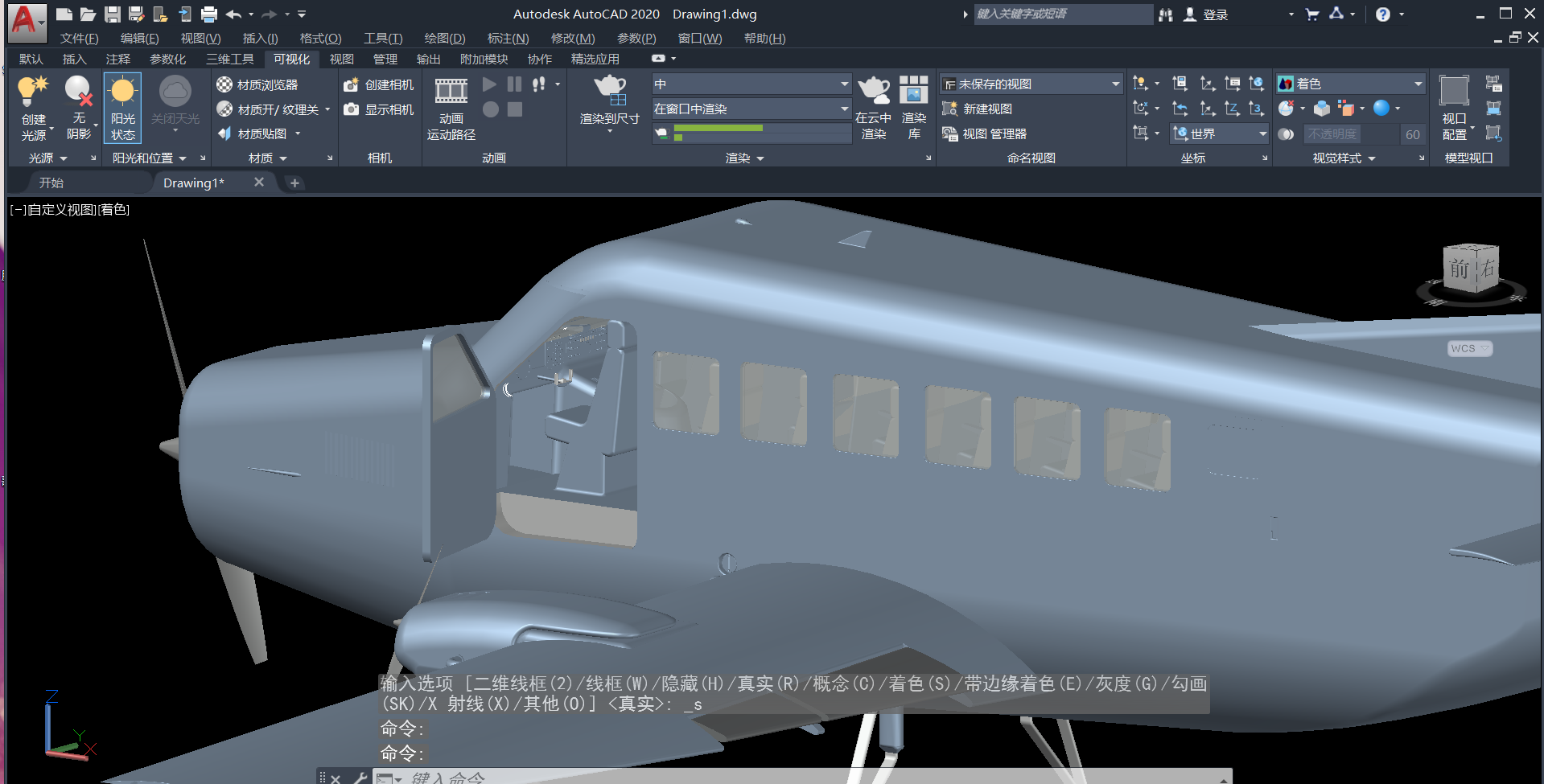The height and width of the screenshot is (784, 1544).
Task: Open the Render Gallery (渲染库)
Action: click(914, 109)
